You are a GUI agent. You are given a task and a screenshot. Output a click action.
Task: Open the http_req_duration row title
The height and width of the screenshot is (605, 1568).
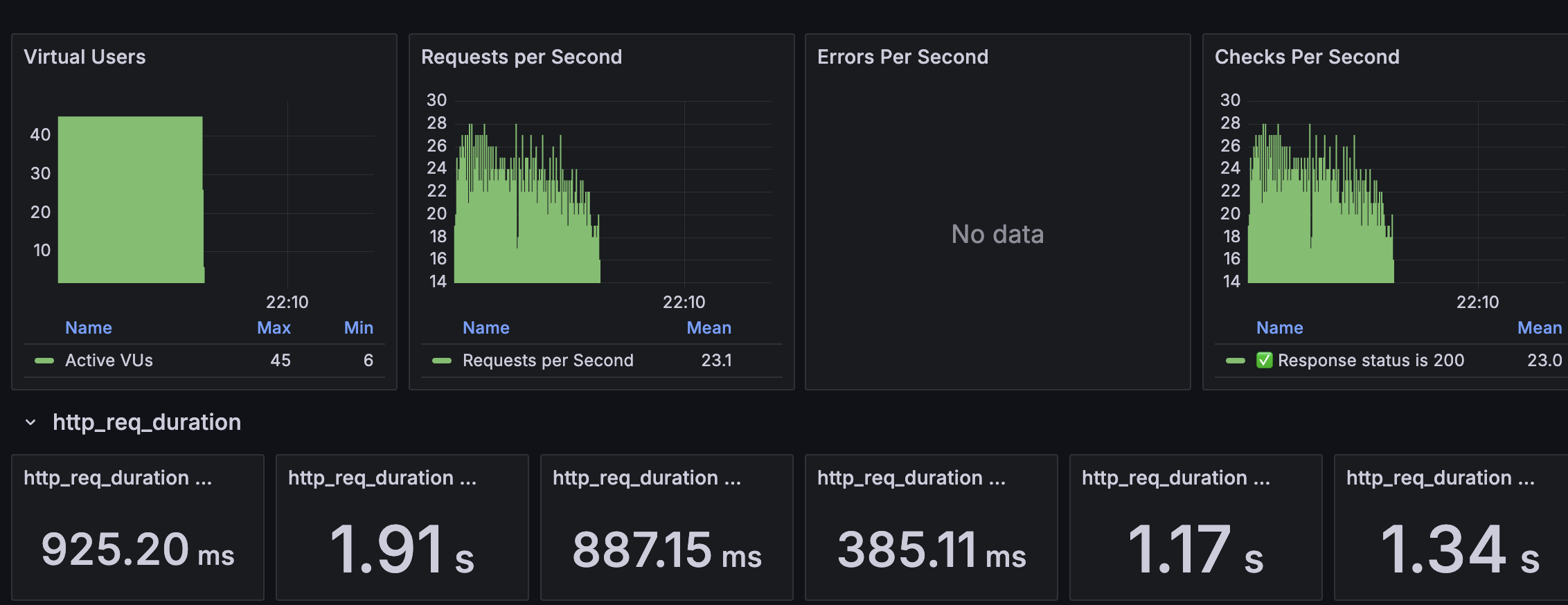point(147,422)
